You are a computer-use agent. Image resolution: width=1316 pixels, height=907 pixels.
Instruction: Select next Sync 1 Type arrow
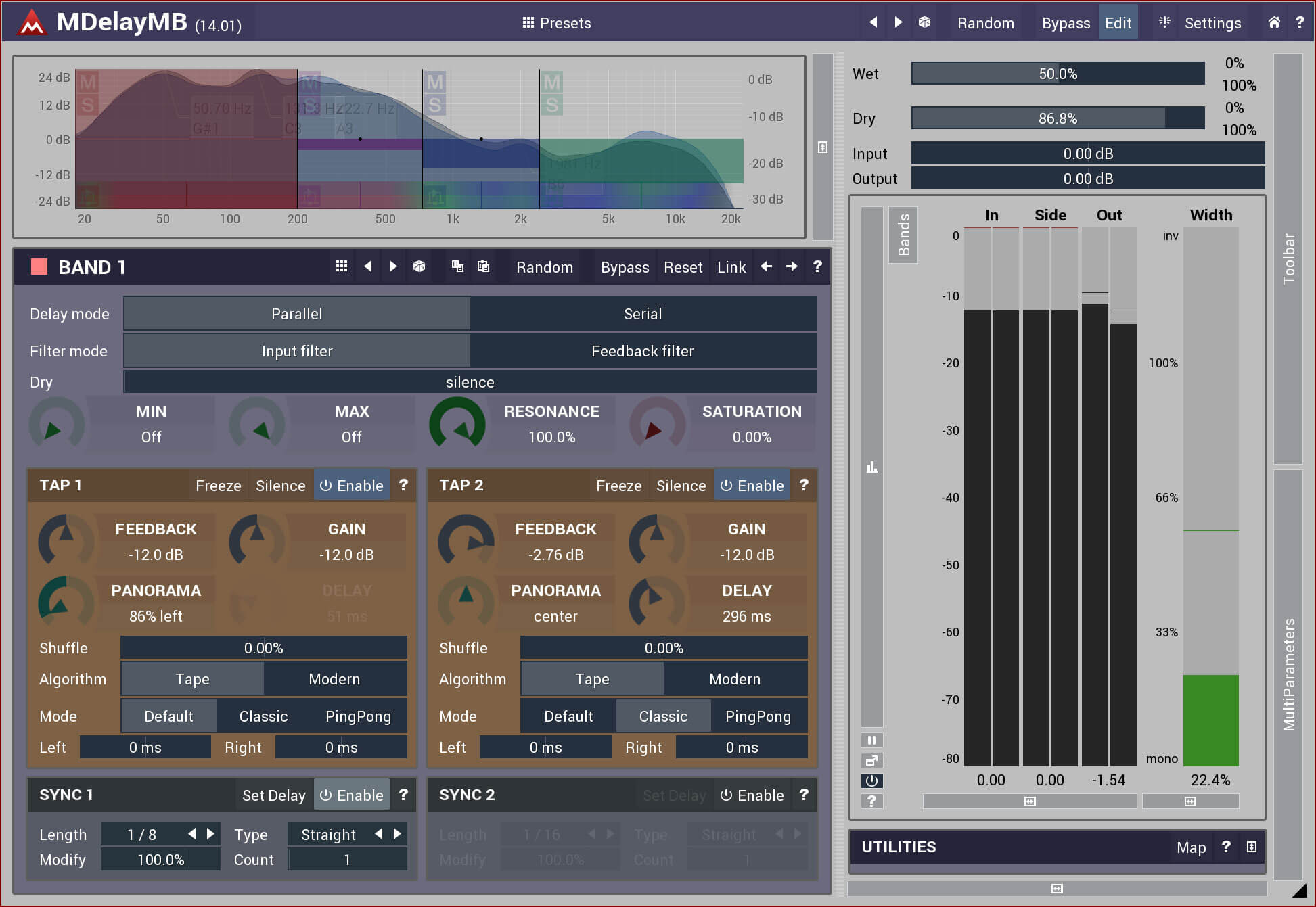tap(397, 834)
